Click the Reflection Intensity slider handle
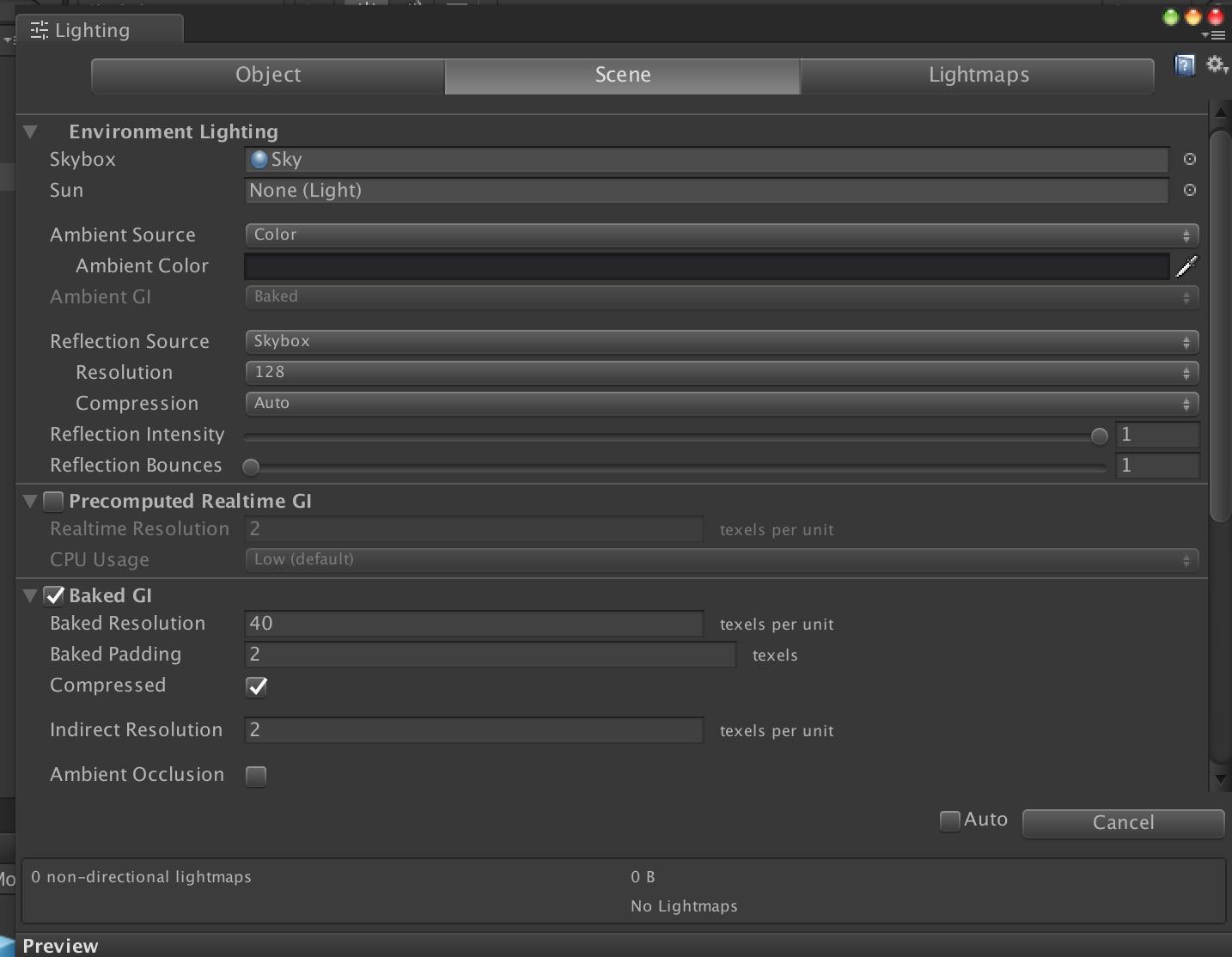Screen dimensions: 1232x957 [x=1099, y=436]
